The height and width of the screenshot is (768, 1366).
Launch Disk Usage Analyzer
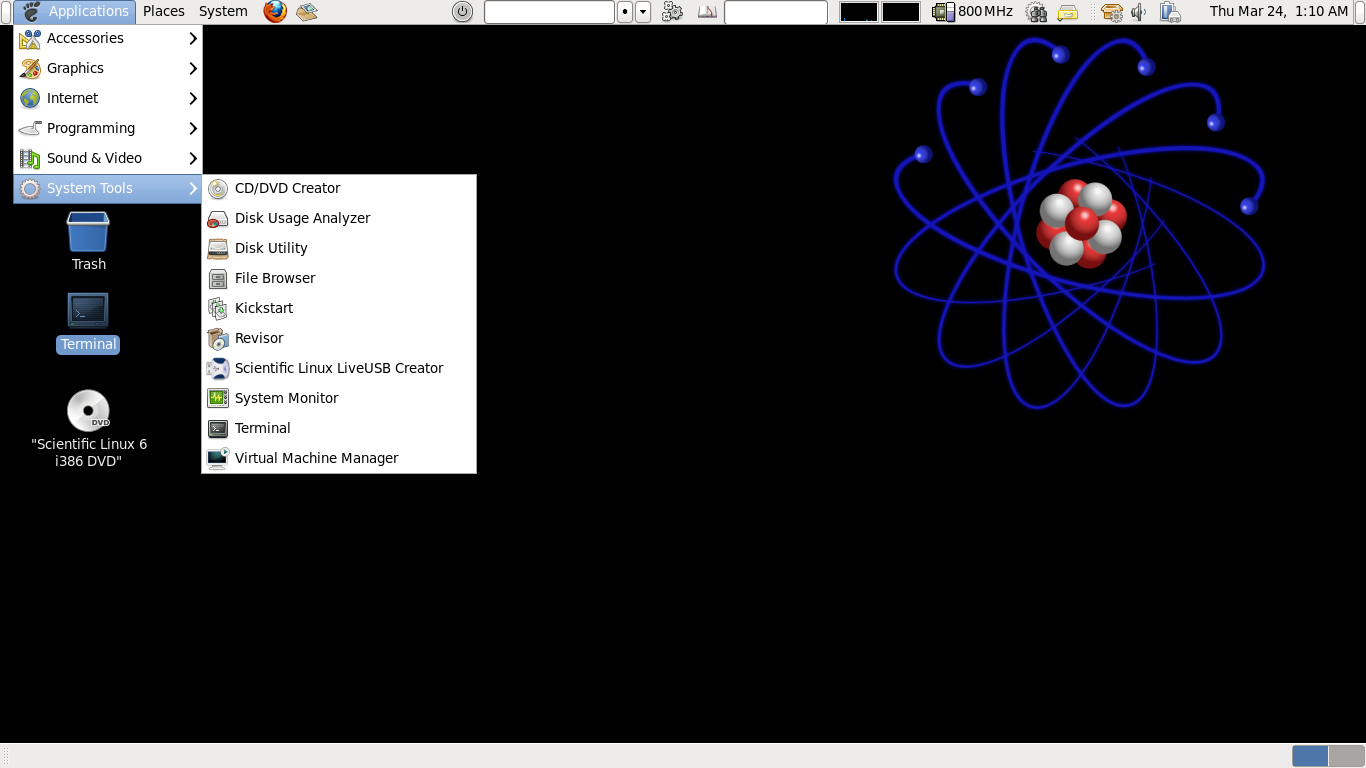click(339, 218)
